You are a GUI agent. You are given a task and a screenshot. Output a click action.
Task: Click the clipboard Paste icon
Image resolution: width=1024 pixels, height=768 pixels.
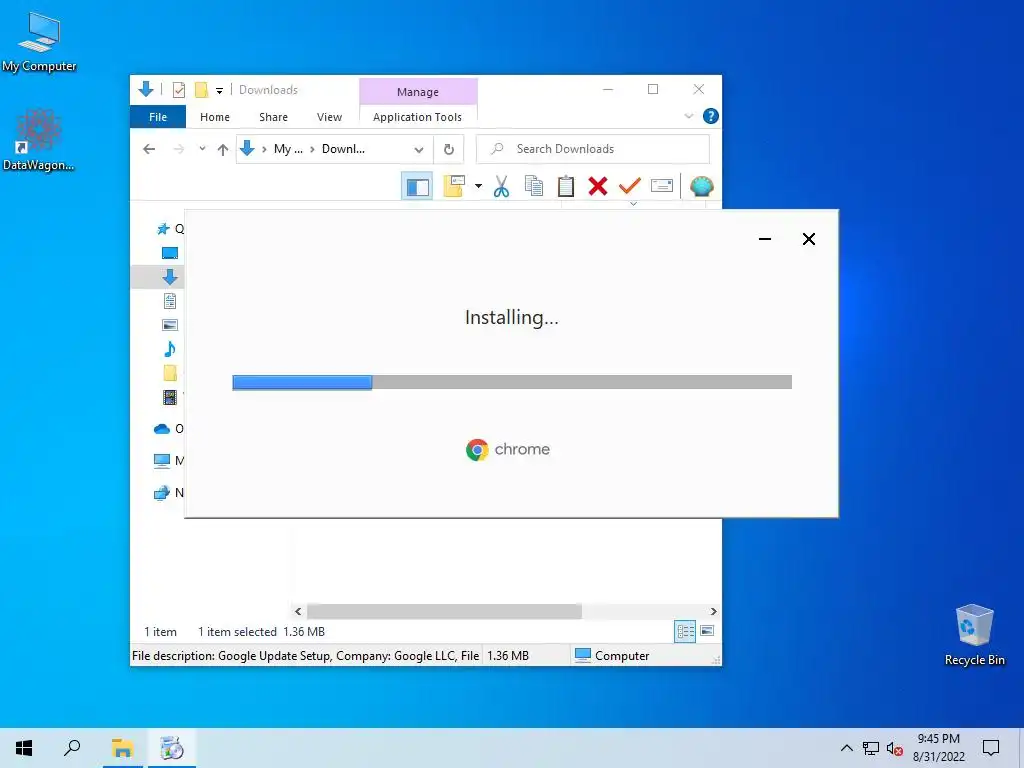(566, 186)
